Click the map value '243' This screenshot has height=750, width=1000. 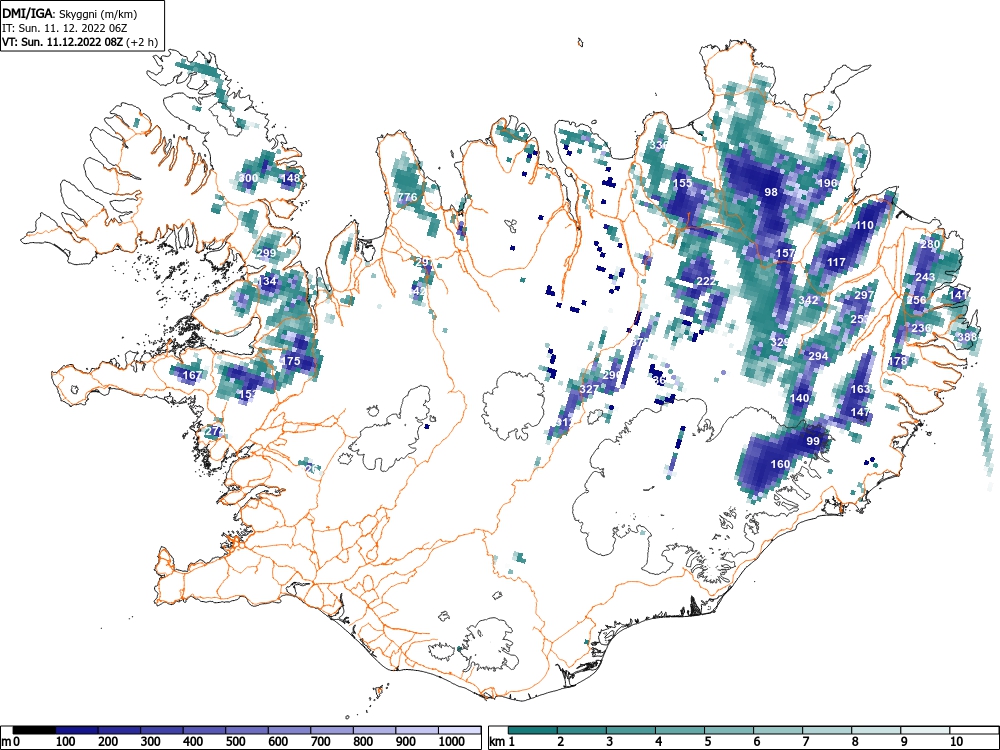925,277
